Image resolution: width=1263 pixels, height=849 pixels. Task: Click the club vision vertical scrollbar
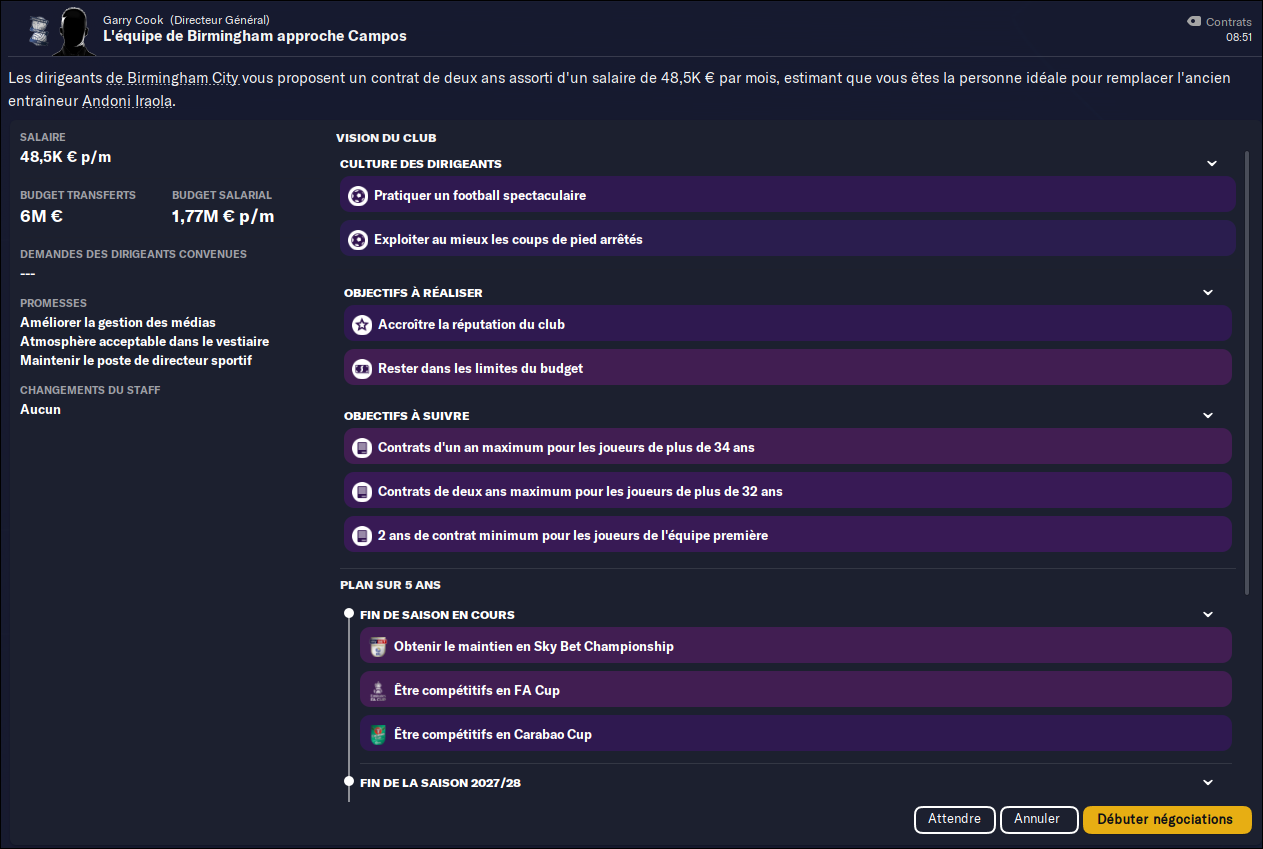(1246, 372)
